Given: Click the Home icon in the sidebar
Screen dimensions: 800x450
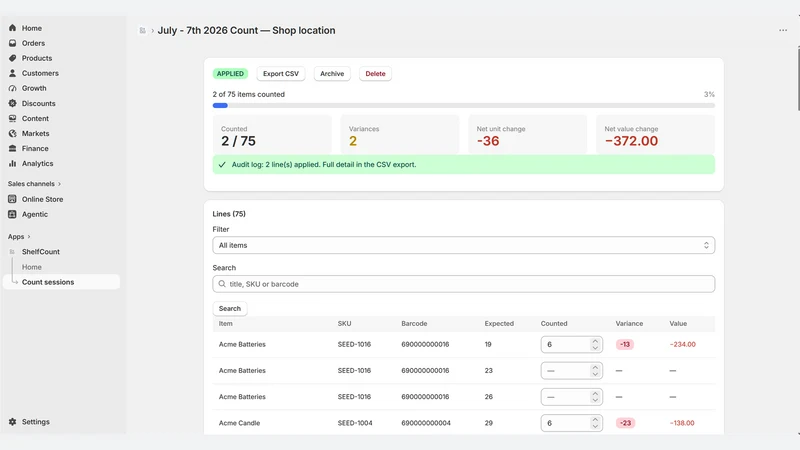Looking at the screenshot, I should pyautogui.click(x=12, y=28).
